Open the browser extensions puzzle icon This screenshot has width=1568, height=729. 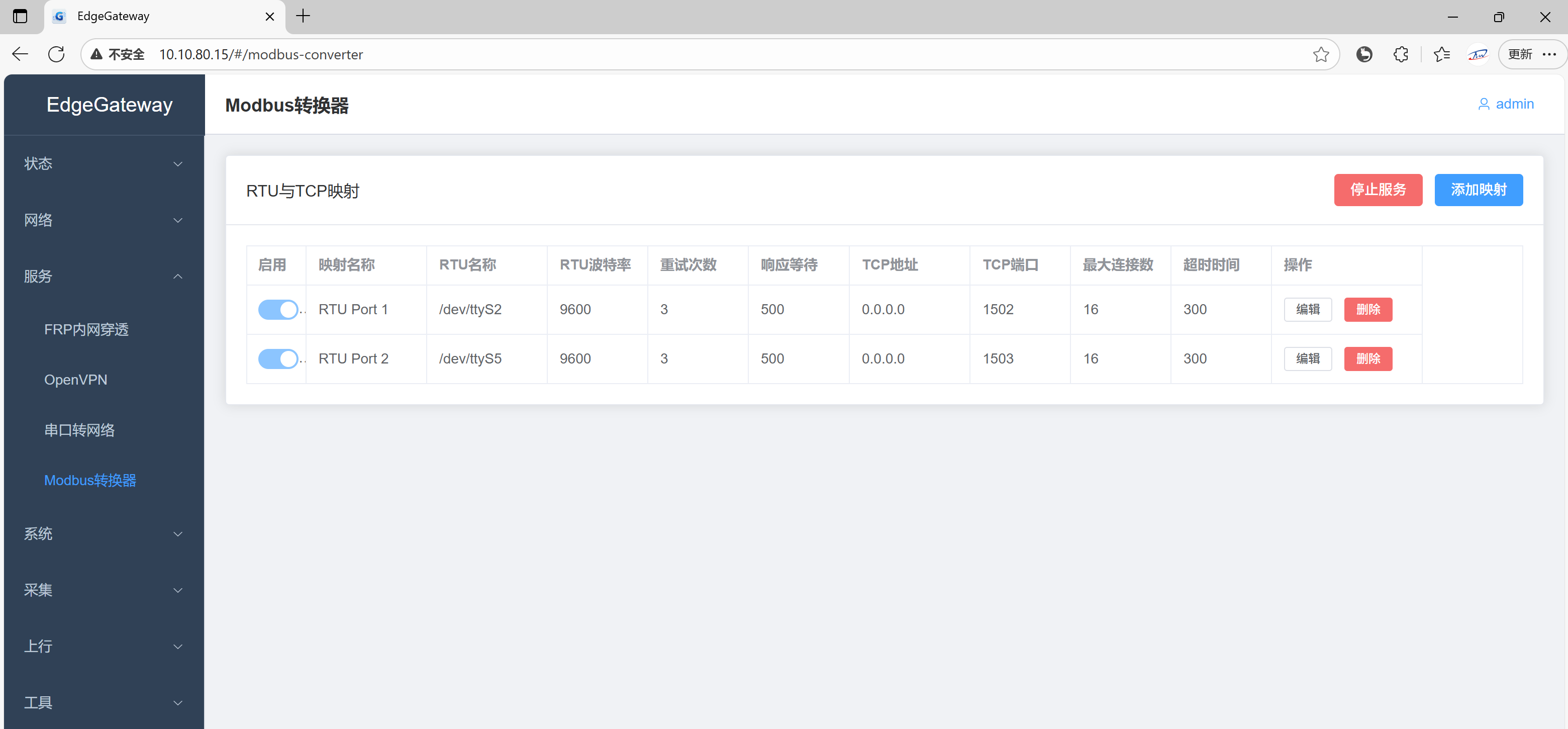(1401, 54)
